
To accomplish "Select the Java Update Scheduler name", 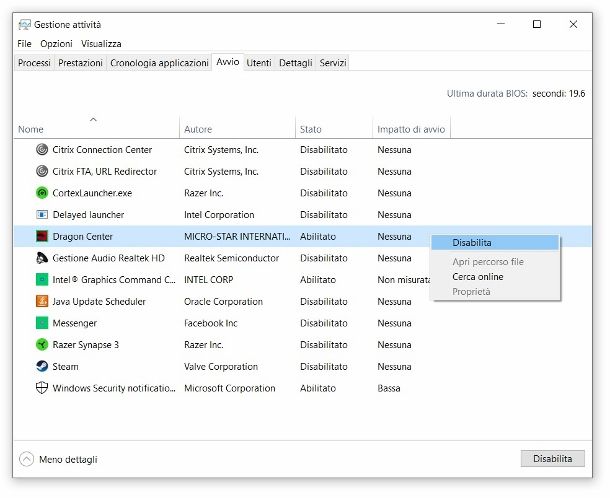I will 99,302.
